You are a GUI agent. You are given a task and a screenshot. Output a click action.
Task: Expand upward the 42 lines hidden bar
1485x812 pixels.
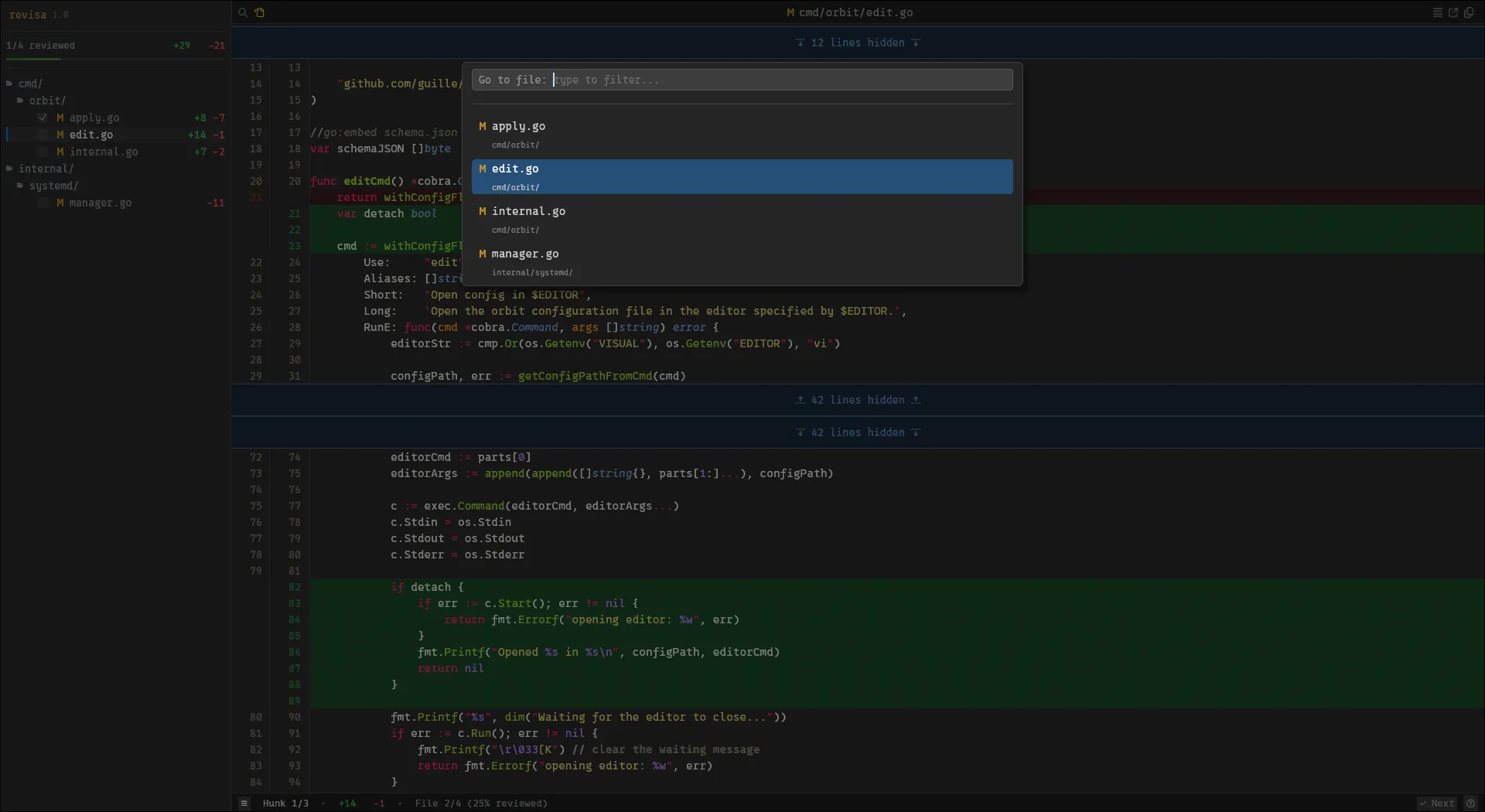click(x=858, y=400)
